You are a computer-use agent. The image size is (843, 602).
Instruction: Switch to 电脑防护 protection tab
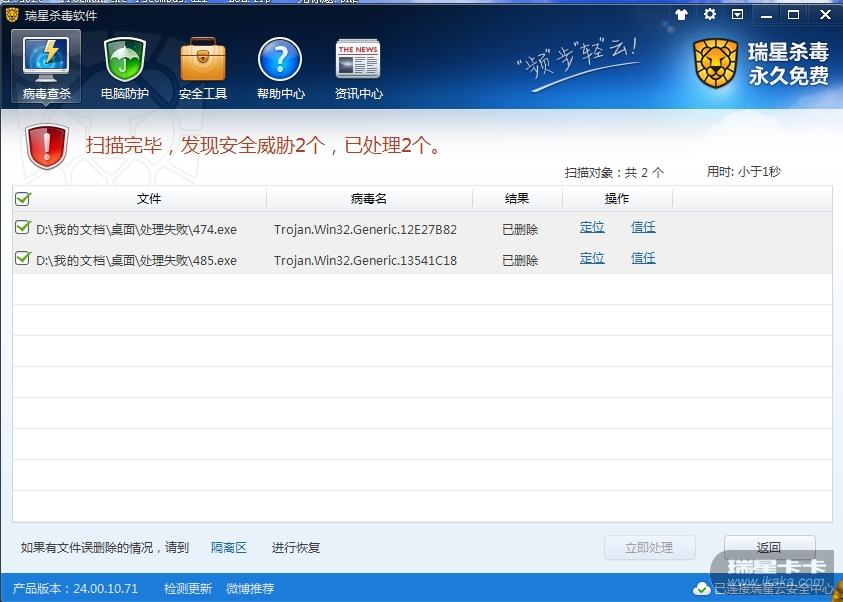coord(125,68)
